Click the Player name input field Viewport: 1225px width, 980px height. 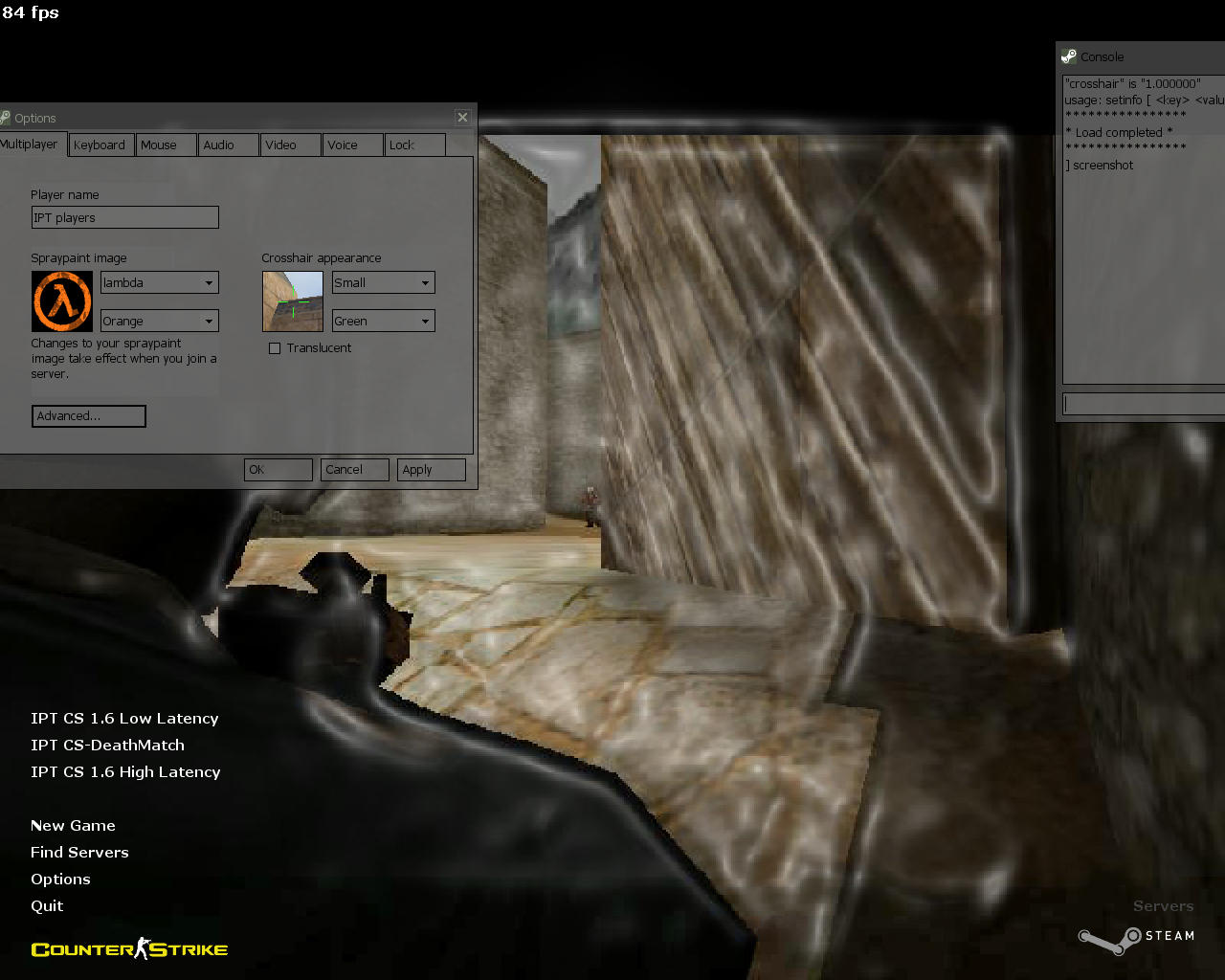coord(125,217)
